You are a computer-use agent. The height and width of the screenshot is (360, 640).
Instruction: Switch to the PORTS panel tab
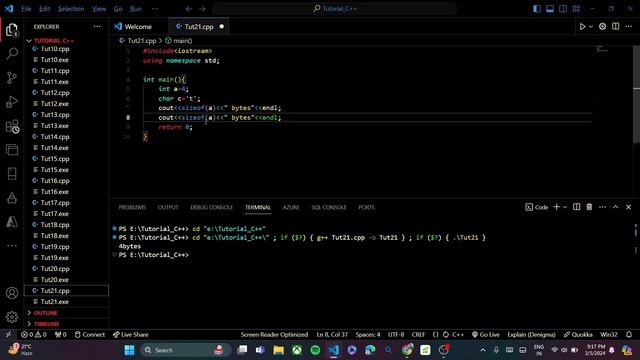coord(366,207)
